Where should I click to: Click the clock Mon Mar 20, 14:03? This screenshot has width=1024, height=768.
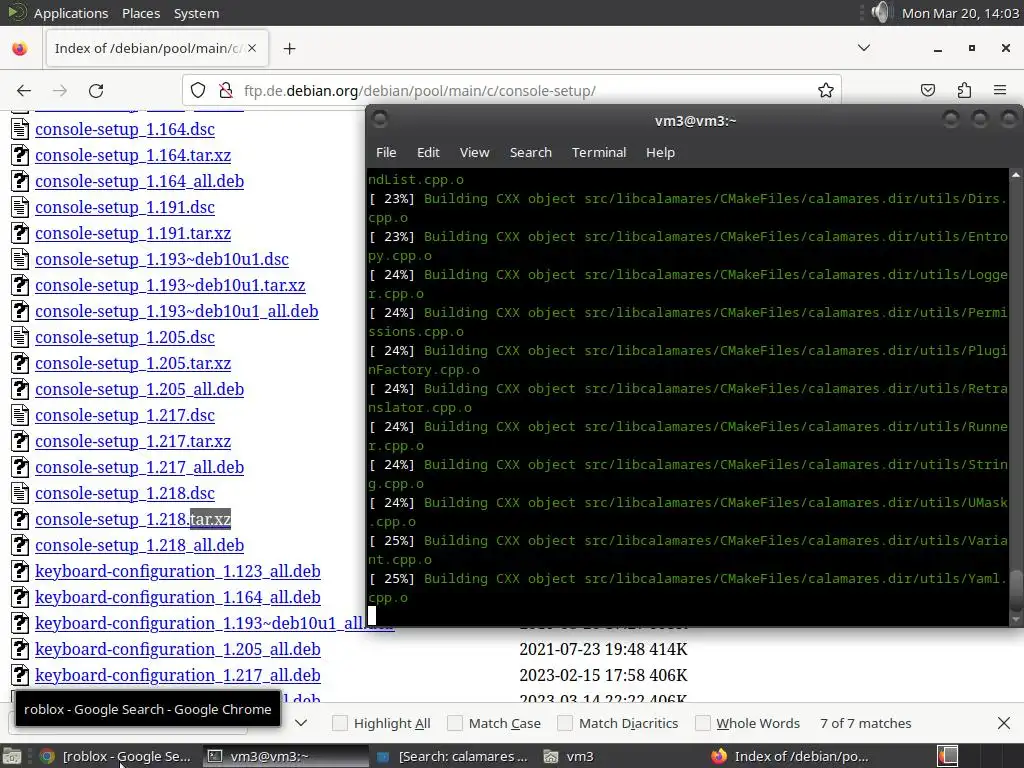(960, 13)
